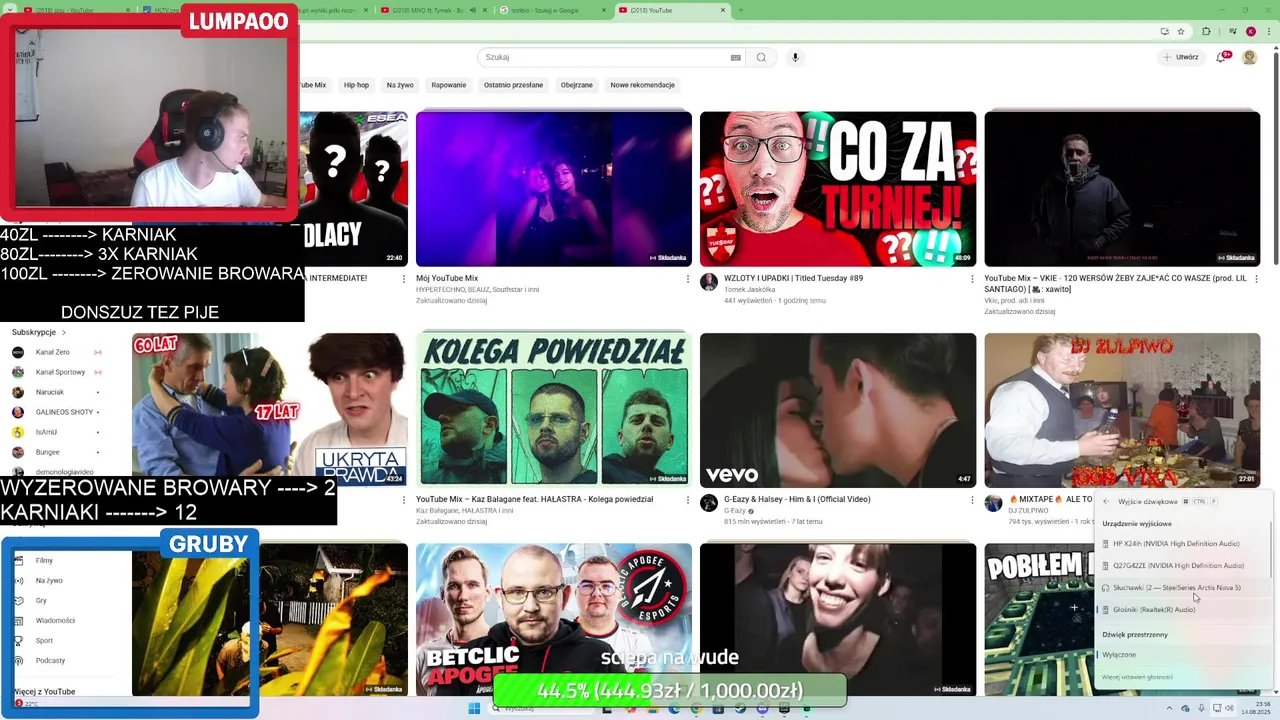
Task: Filter feed by Nowe rekomendacje chip
Action: (x=642, y=85)
